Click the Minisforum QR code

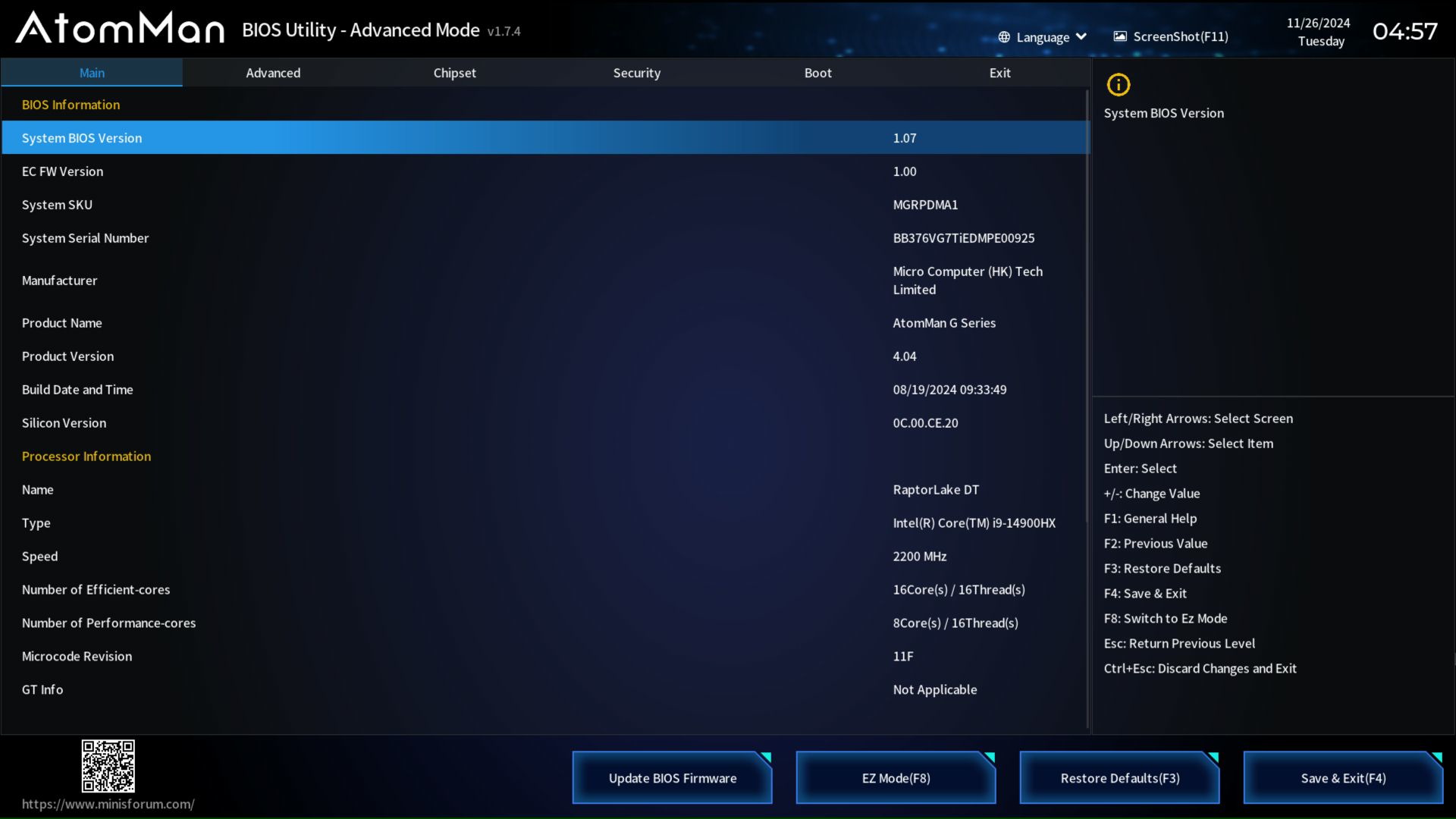[108, 766]
